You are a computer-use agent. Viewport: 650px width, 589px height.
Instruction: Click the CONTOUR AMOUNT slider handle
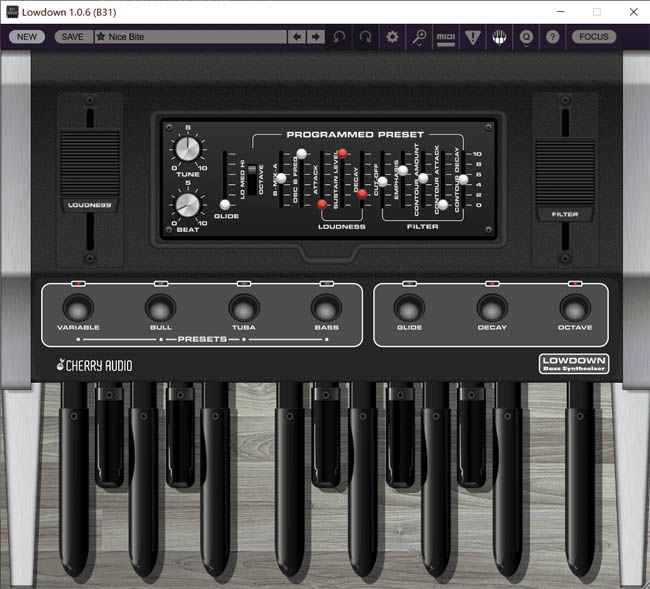tap(423, 178)
